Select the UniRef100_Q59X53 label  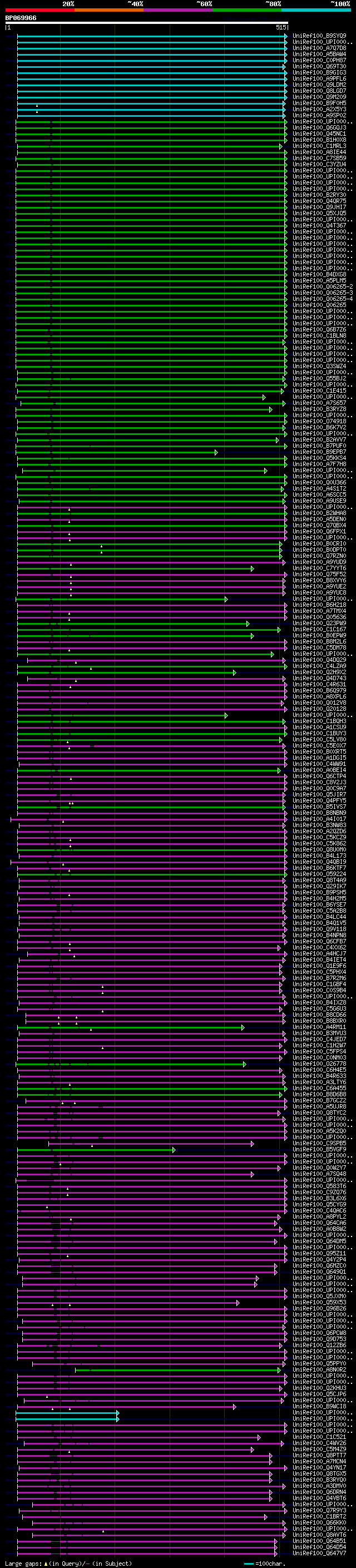point(319,1302)
